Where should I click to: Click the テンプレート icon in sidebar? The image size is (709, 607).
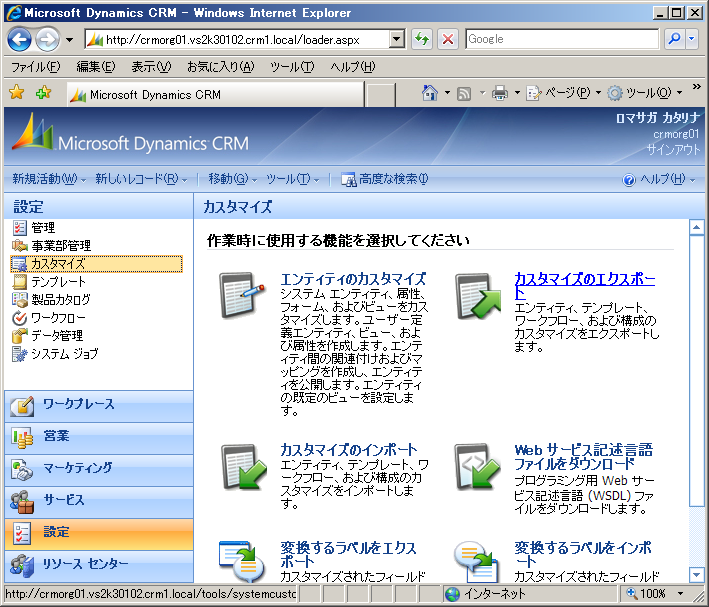19,282
